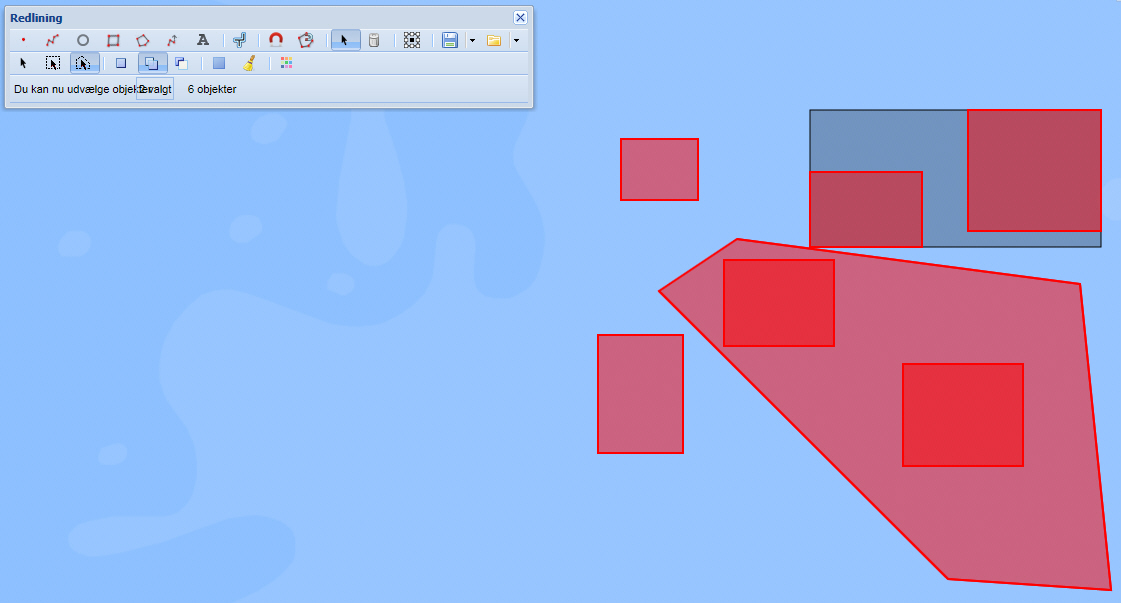Select the polyline drawing tool
Image resolution: width=1121 pixels, height=603 pixels.
(53, 40)
